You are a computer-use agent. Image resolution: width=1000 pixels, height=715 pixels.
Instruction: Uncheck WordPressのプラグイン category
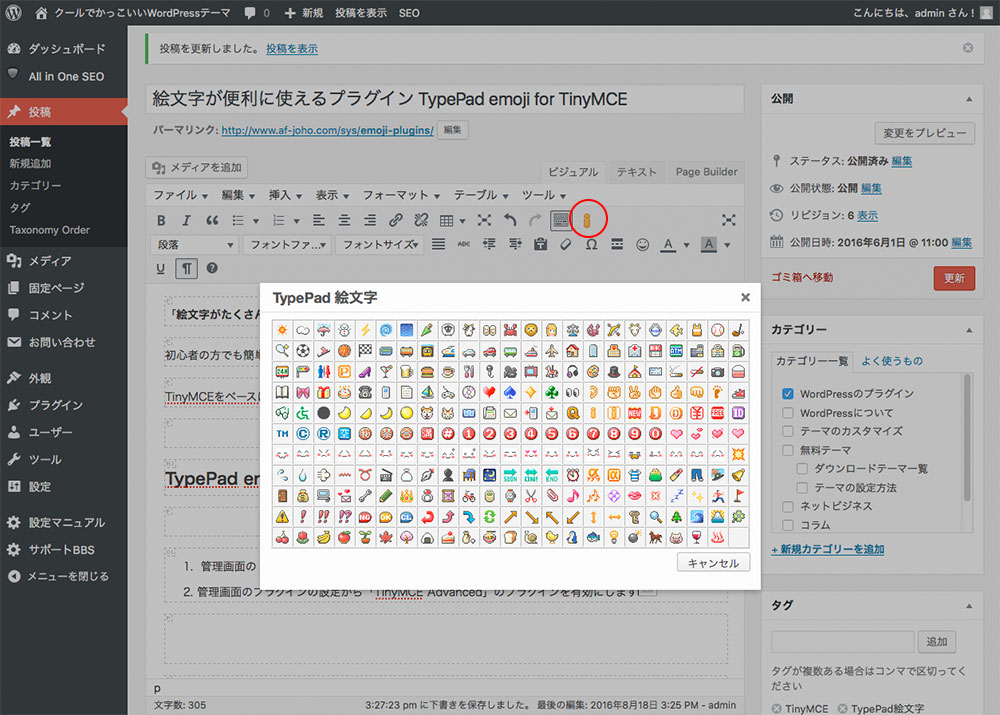[x=788, y=394]
